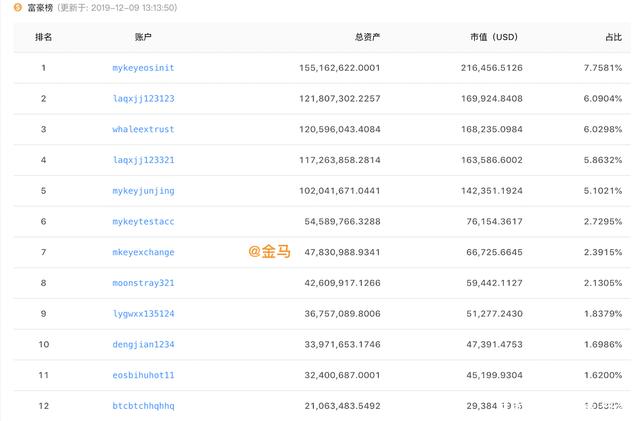This screenshot has width=640, height=421.
Task: Click the percentage 7.7581%
Action: coord(603,68)
